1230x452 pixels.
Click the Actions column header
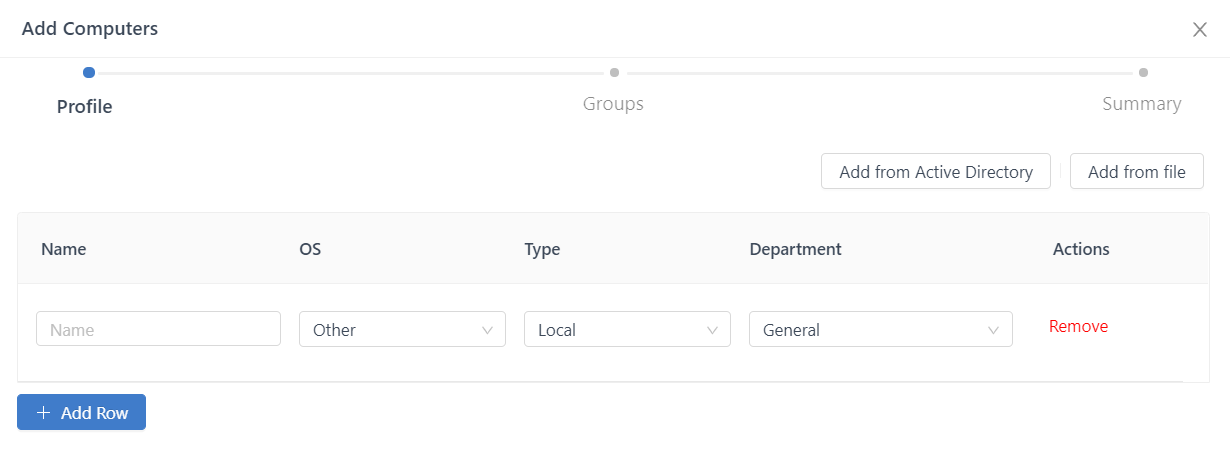pyautogui.click(x=1081, y=249)
